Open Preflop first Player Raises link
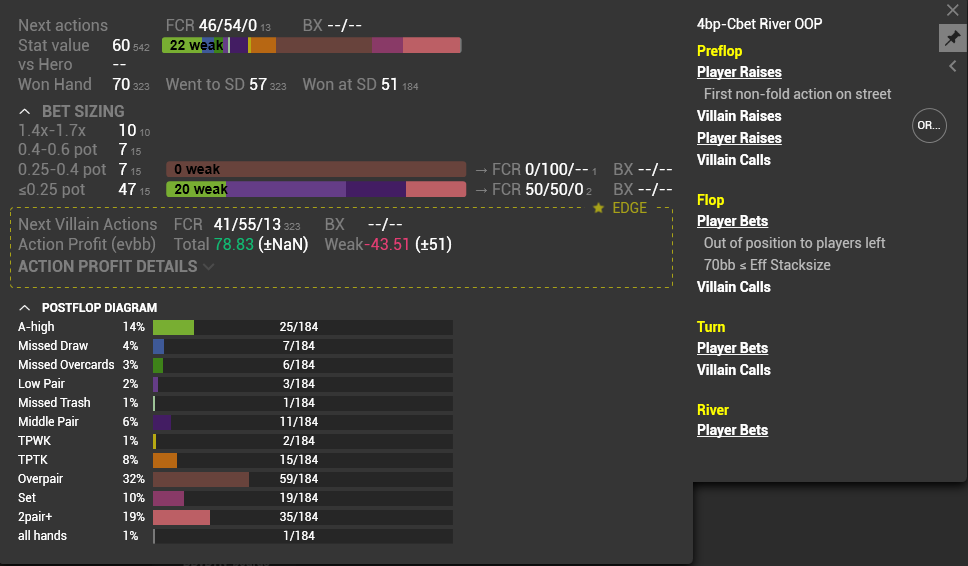The image size is (968, 566). click(x=739, y=72)
